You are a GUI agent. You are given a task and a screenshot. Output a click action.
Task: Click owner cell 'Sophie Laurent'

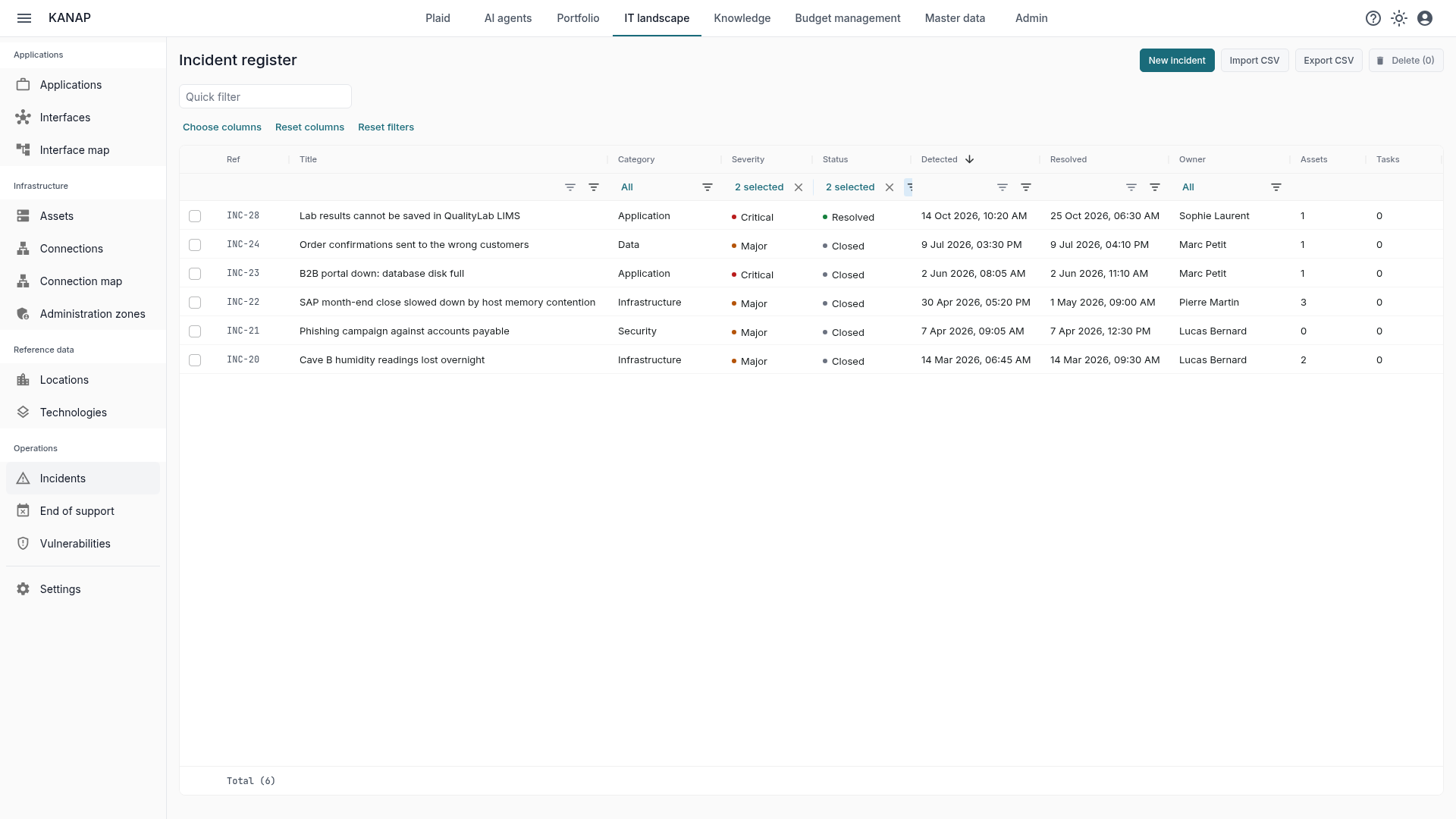click(x=1214, y=216)
